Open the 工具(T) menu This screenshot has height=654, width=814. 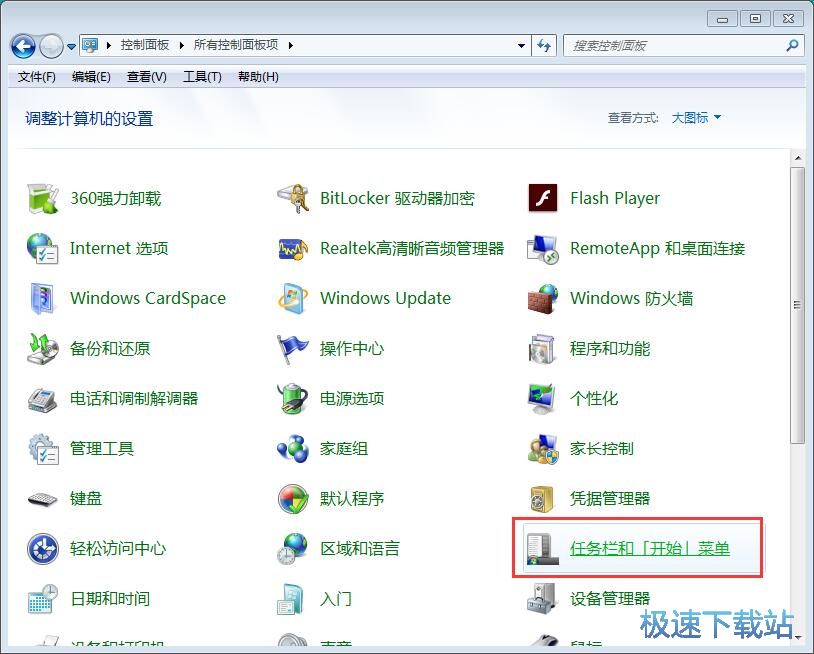202,77
